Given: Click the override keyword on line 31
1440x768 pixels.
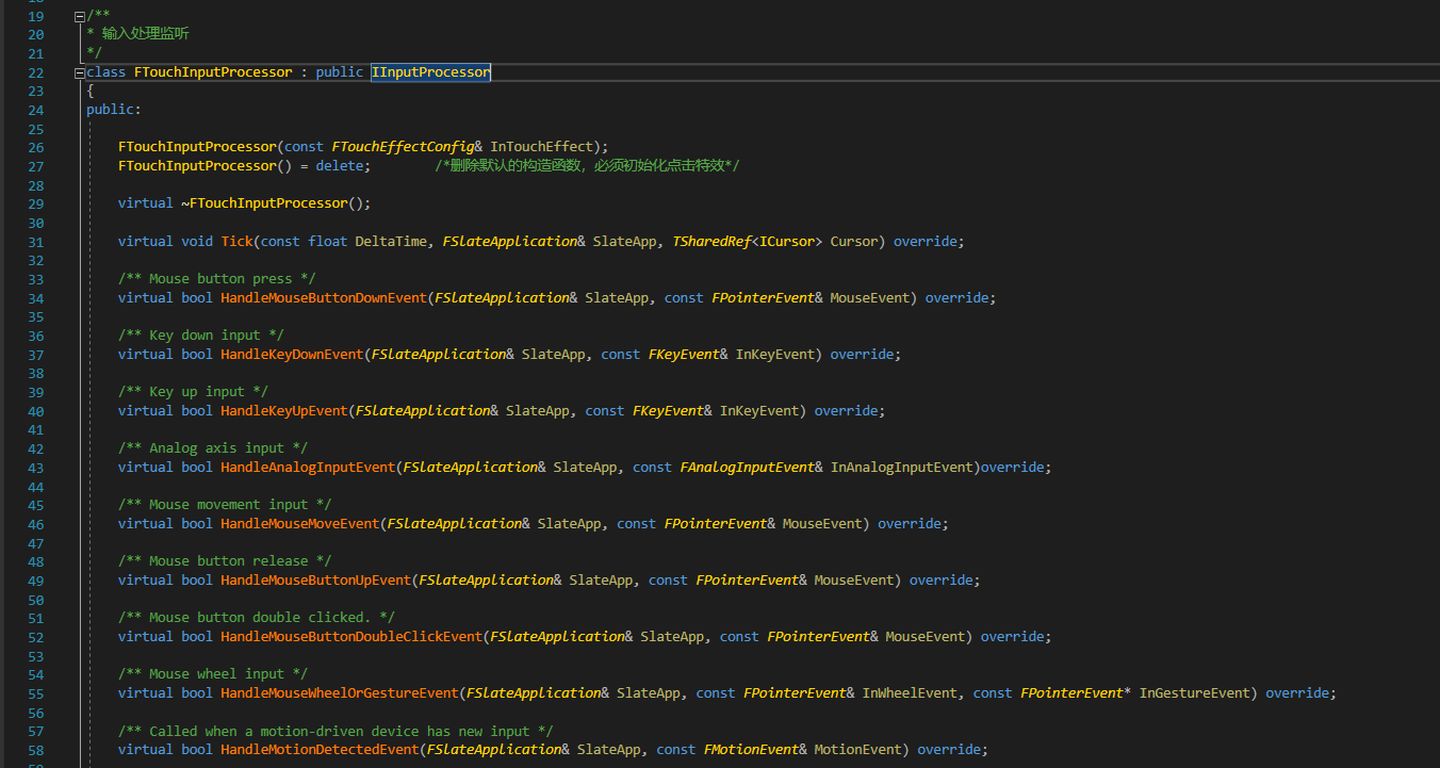Looking at the screenshot, I should (x=926, y=241).
